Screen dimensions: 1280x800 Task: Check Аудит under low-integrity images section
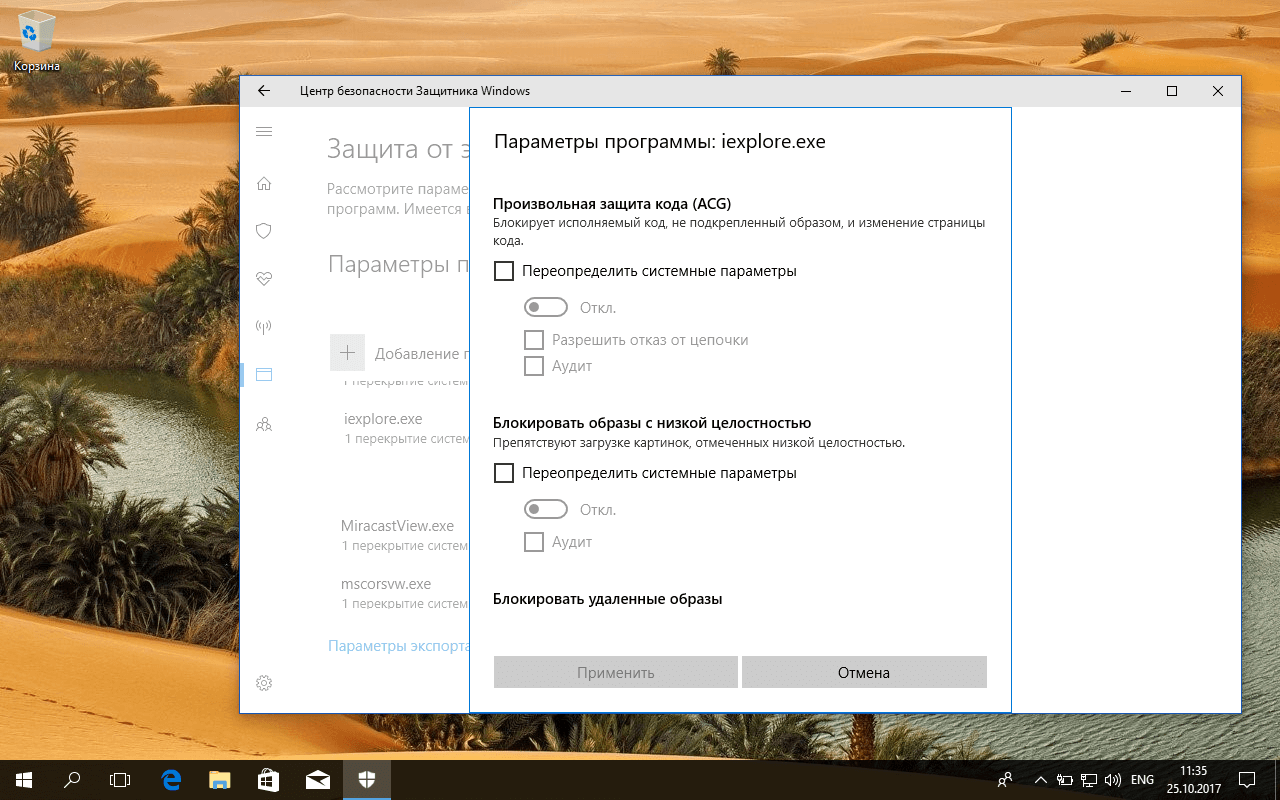(534, 542)
